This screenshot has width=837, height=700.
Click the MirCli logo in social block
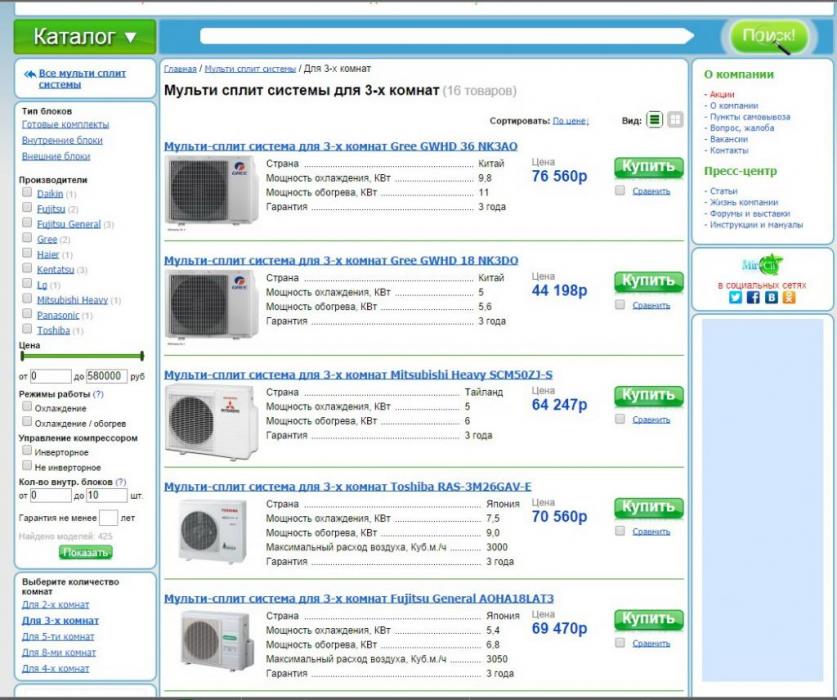pos(762,264)
